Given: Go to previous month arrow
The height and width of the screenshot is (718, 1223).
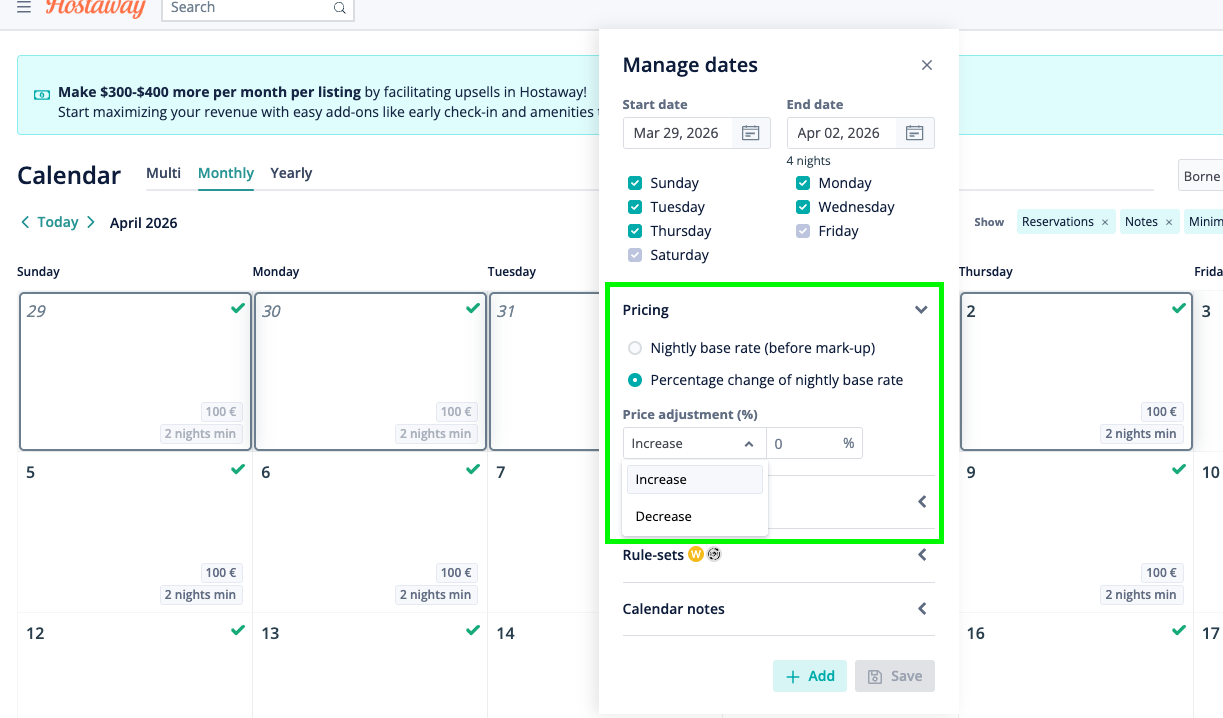Looking at the screenshot, I should (25, 222).
